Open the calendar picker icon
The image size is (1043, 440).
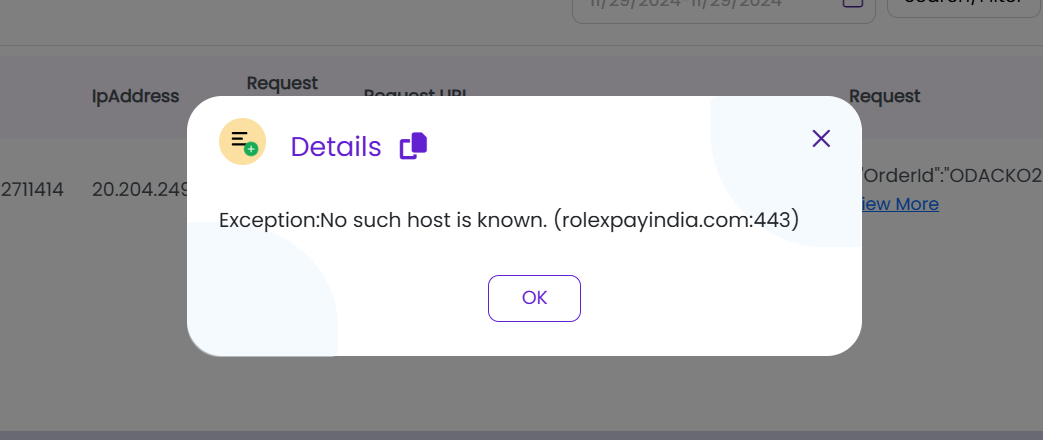point(852,4)
